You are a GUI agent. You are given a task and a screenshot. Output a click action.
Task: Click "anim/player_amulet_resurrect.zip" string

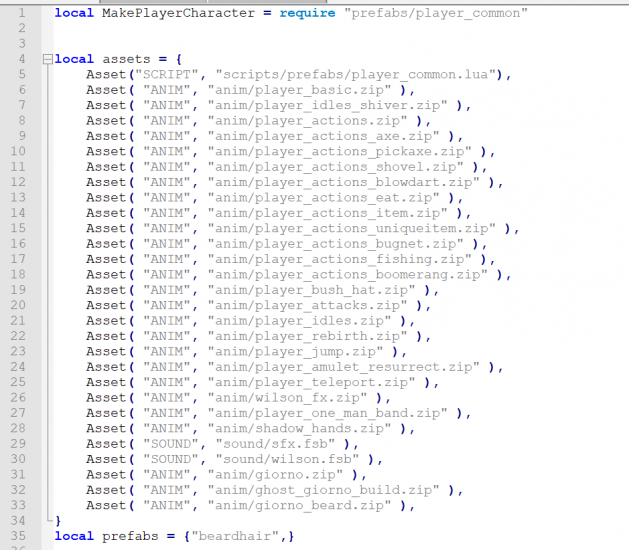[343, 367]
